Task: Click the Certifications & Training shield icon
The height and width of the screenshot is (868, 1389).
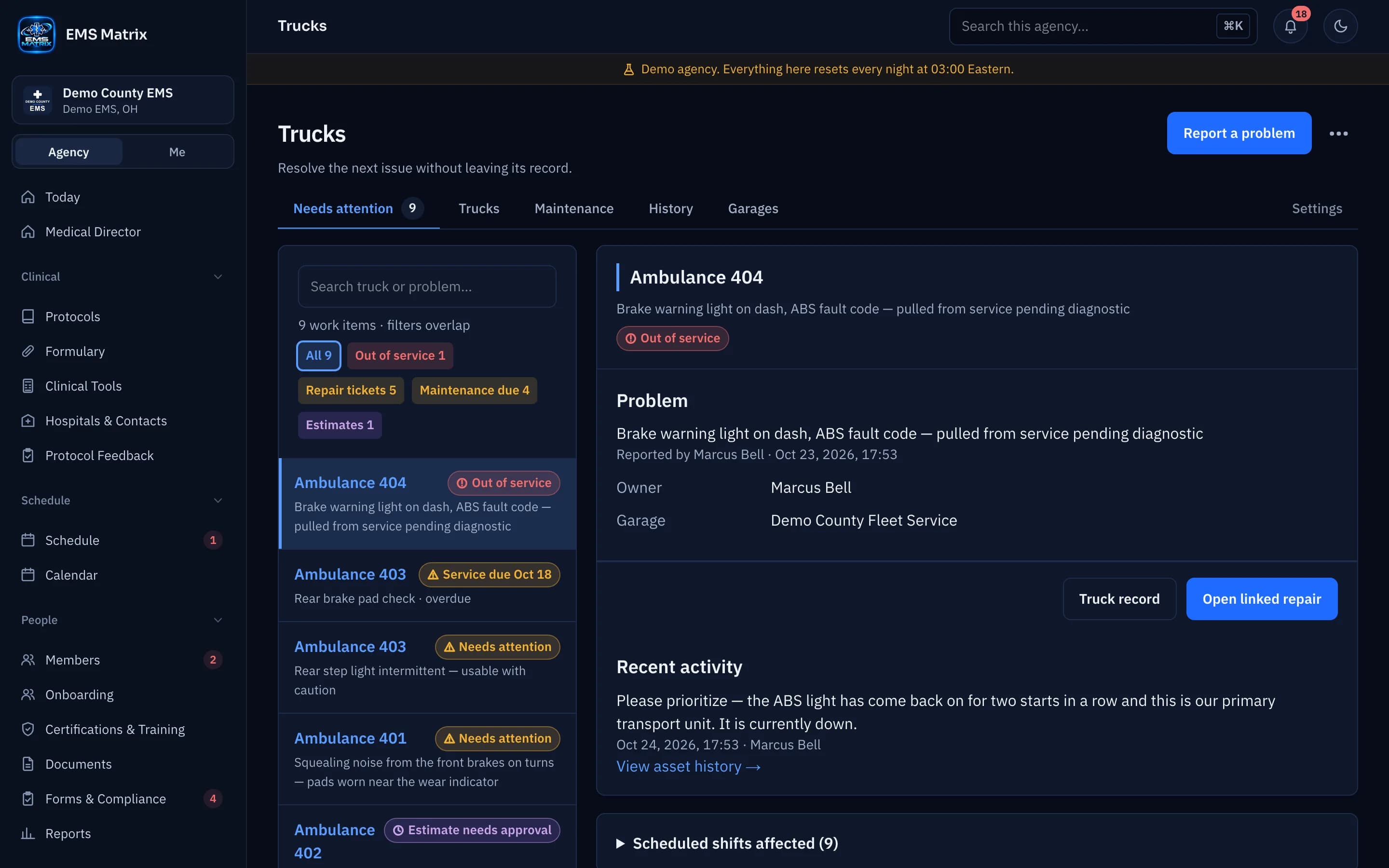Action: (x=28, y=729)
